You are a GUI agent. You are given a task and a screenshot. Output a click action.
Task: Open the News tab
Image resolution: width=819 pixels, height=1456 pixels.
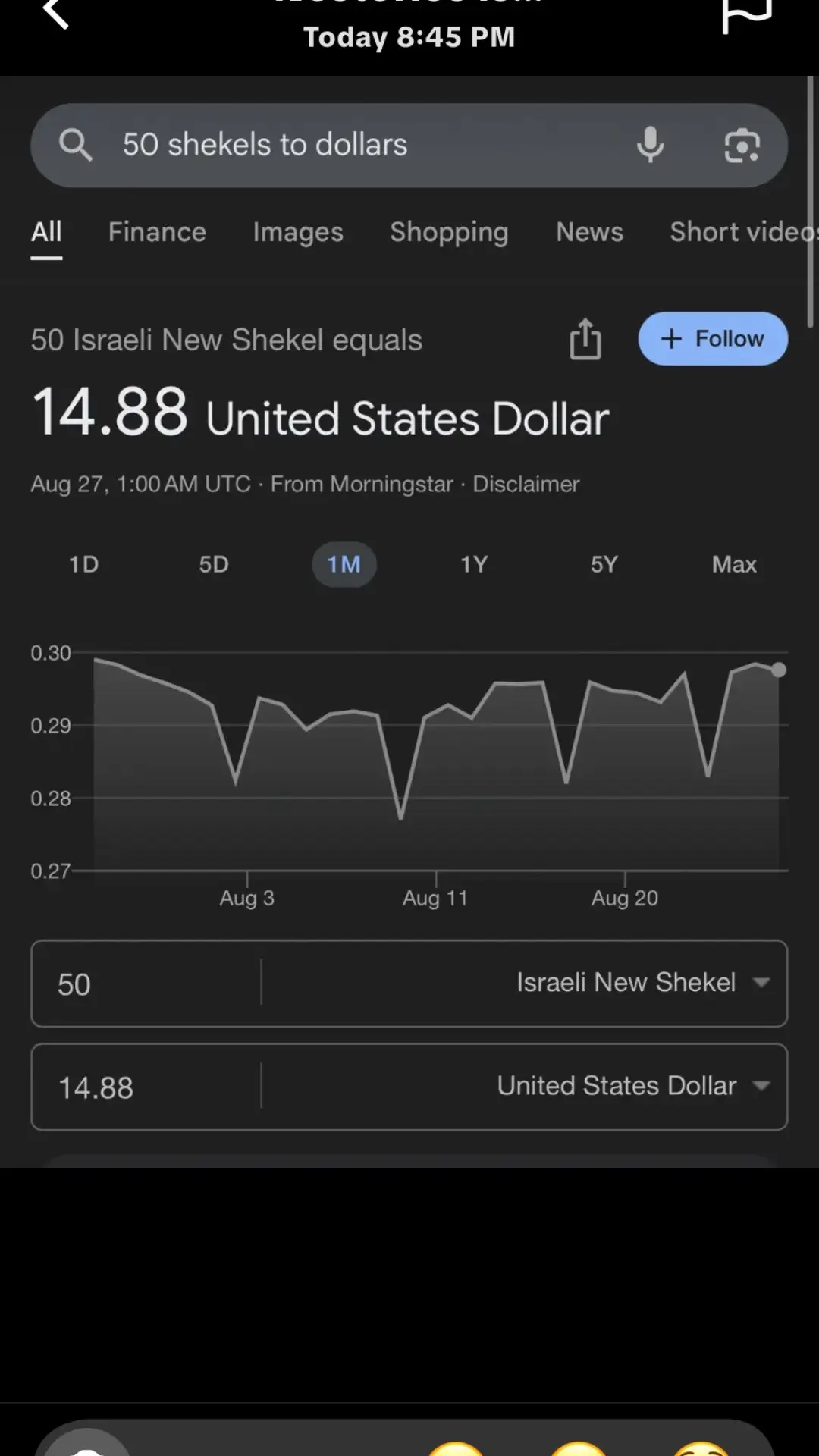tap(589, 232)
